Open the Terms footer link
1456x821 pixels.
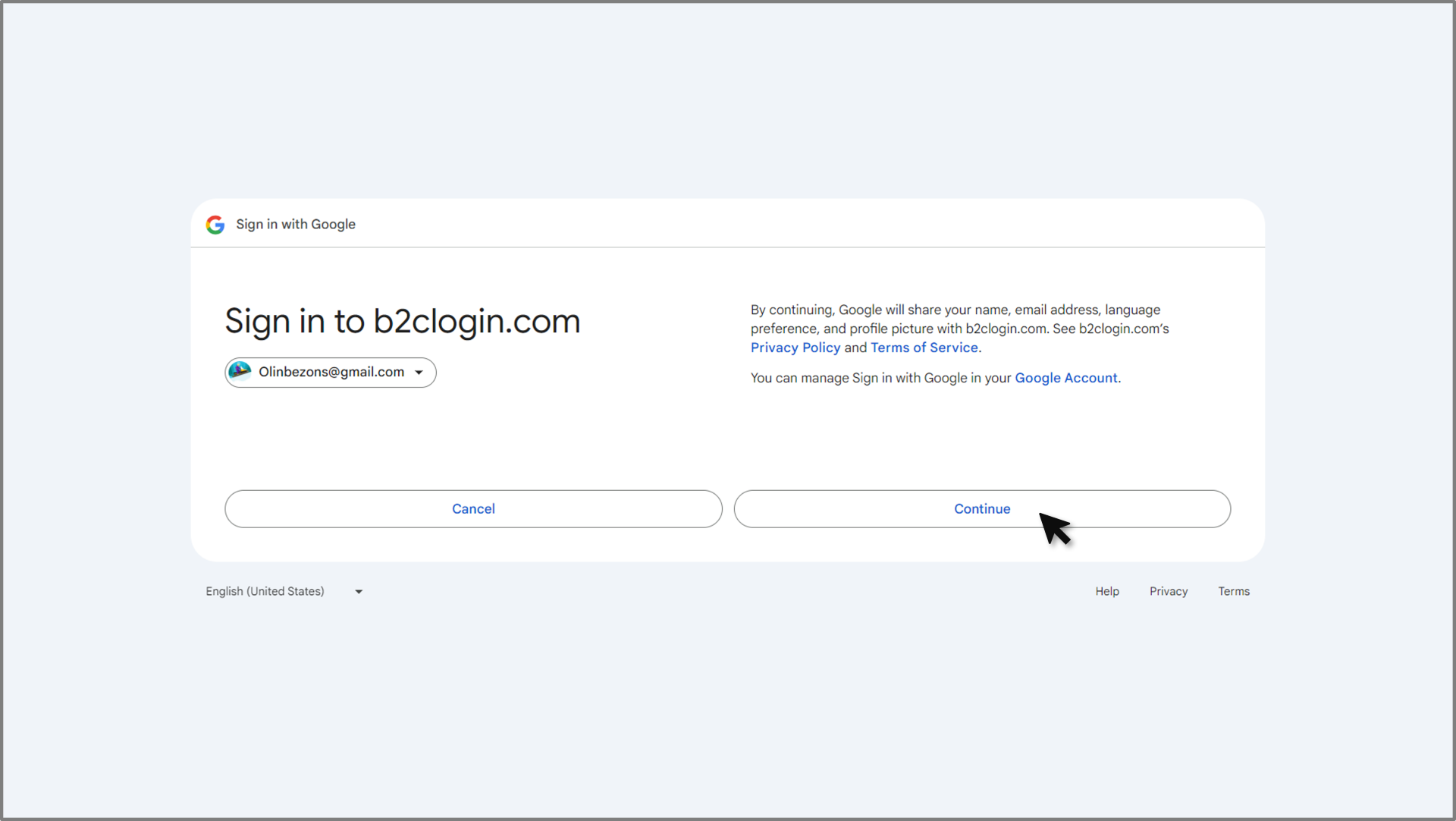1233,591
